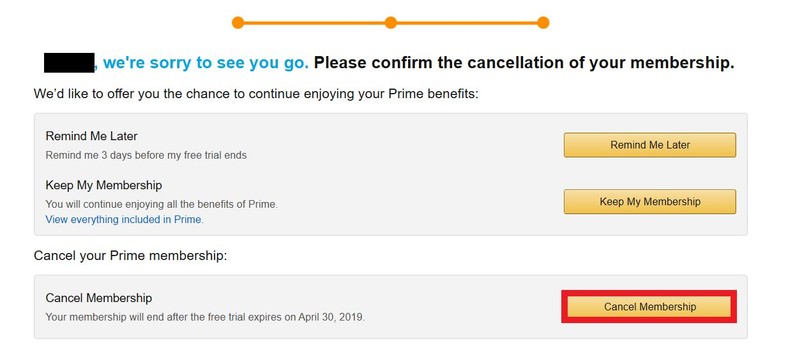Click progress line between middle and last dots
Image resolution: width=788 pixels, height=362 pixels.
point(467,23)
